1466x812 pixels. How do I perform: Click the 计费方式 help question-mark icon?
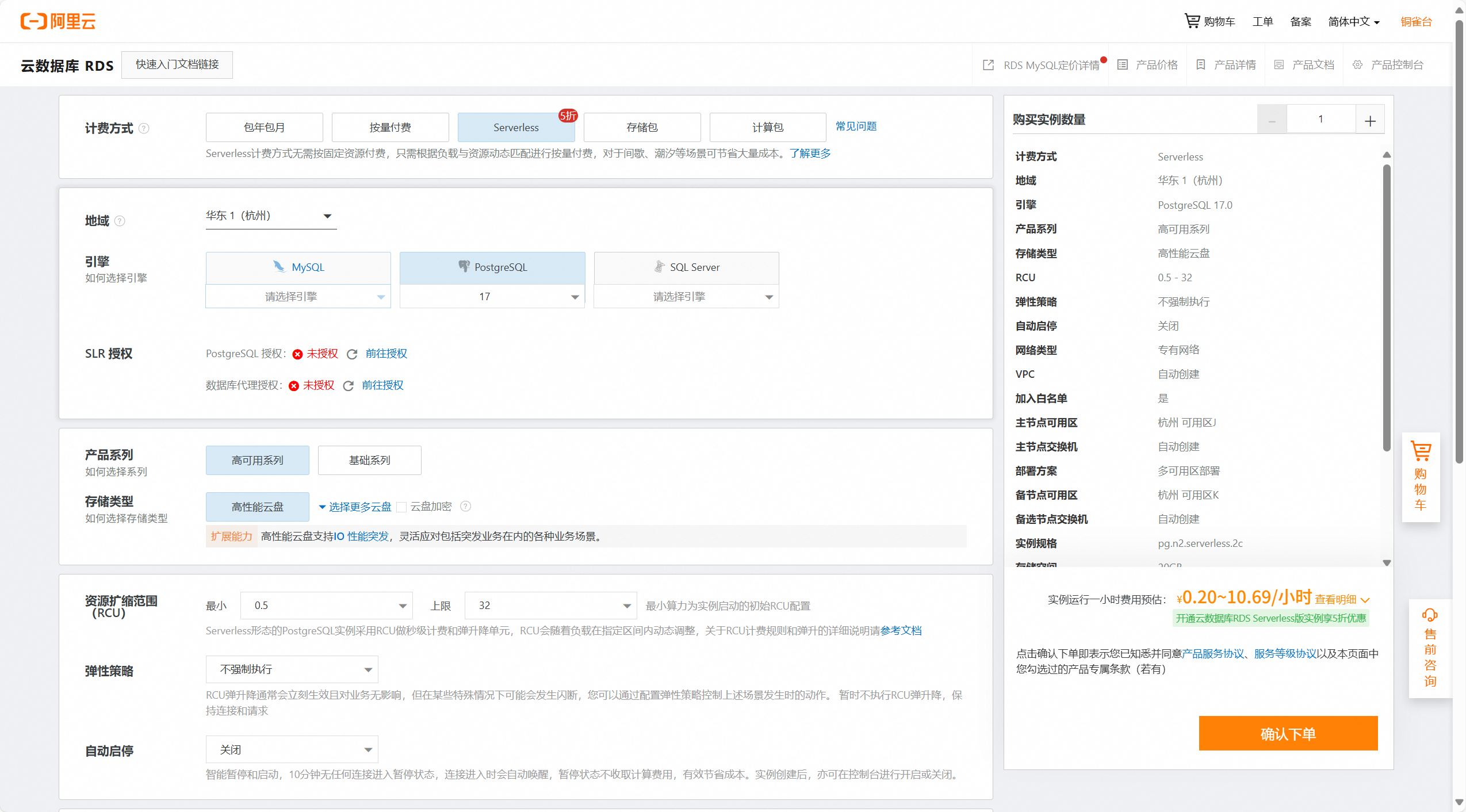pos(144,128)
